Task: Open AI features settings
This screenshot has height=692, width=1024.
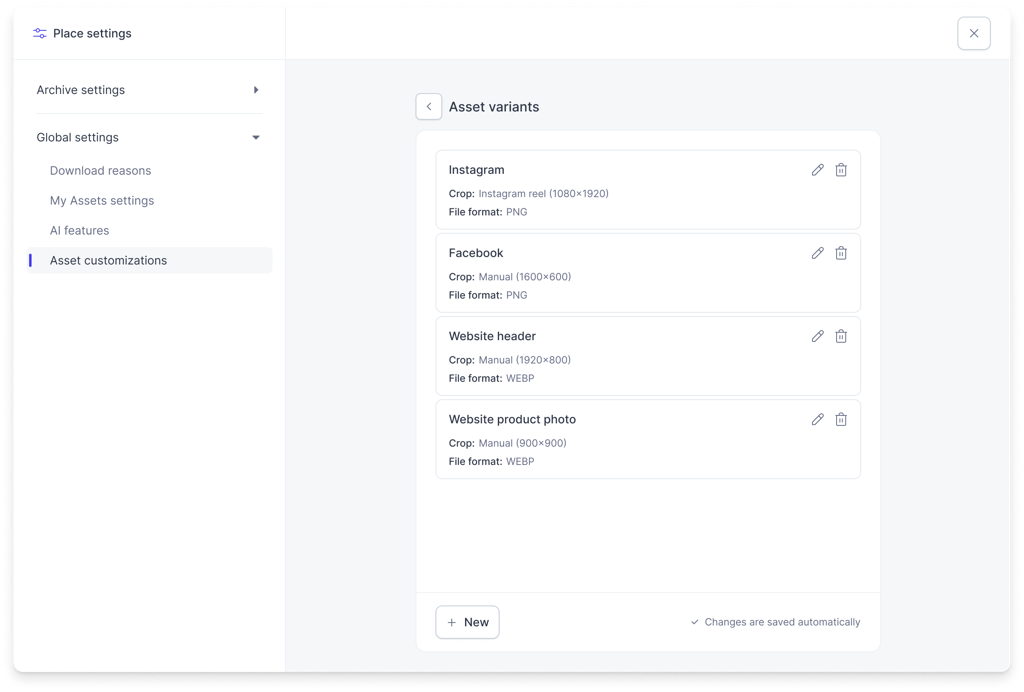Action: pos(80,230)
